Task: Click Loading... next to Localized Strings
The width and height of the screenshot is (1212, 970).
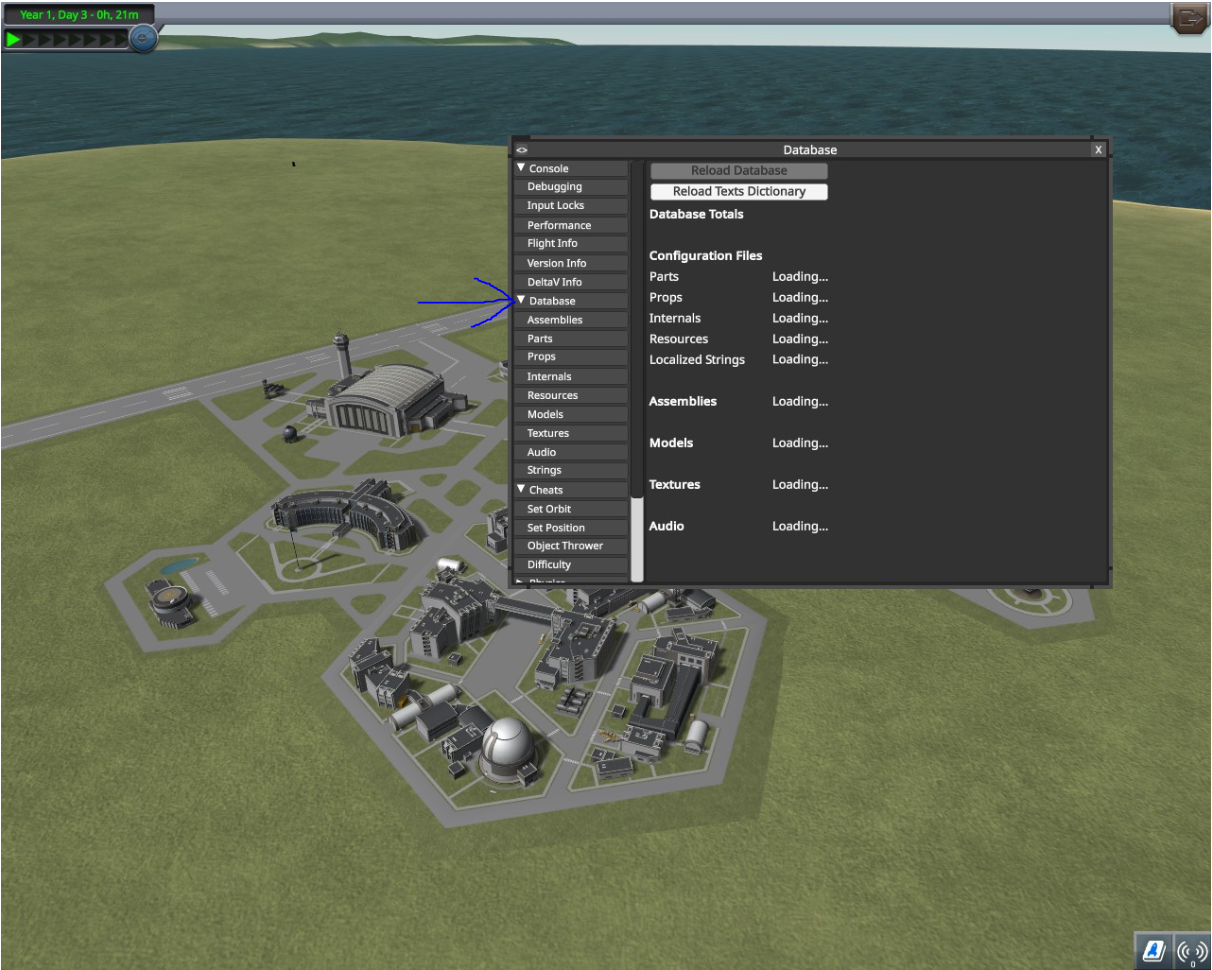Action: (x=800, y=360)
